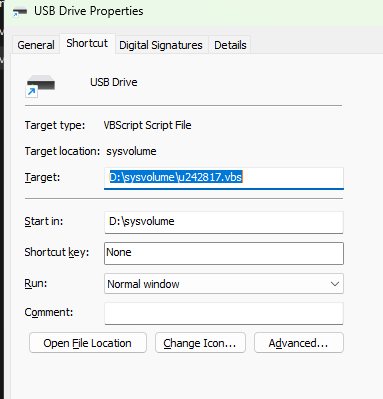
Task: Click the Target type VBScript Script File text
Action: point(147,125)
